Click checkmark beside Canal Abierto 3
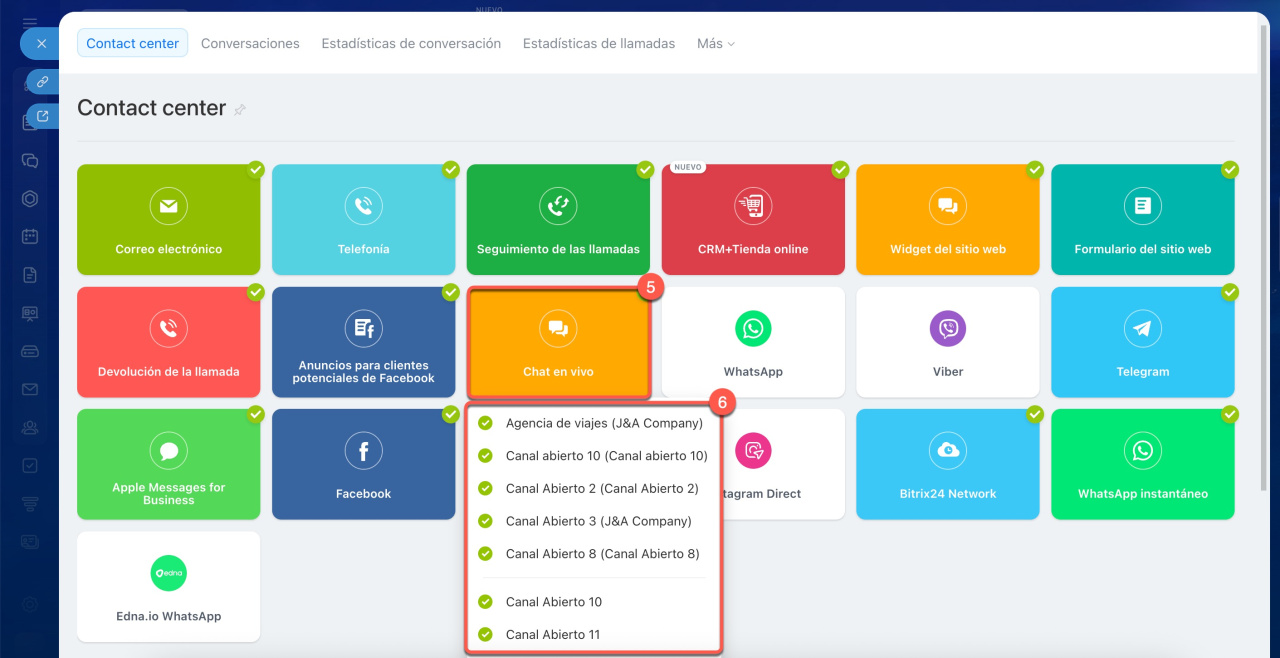The height and width of the screenshot is (658, 1280). (x=485, y=521)
